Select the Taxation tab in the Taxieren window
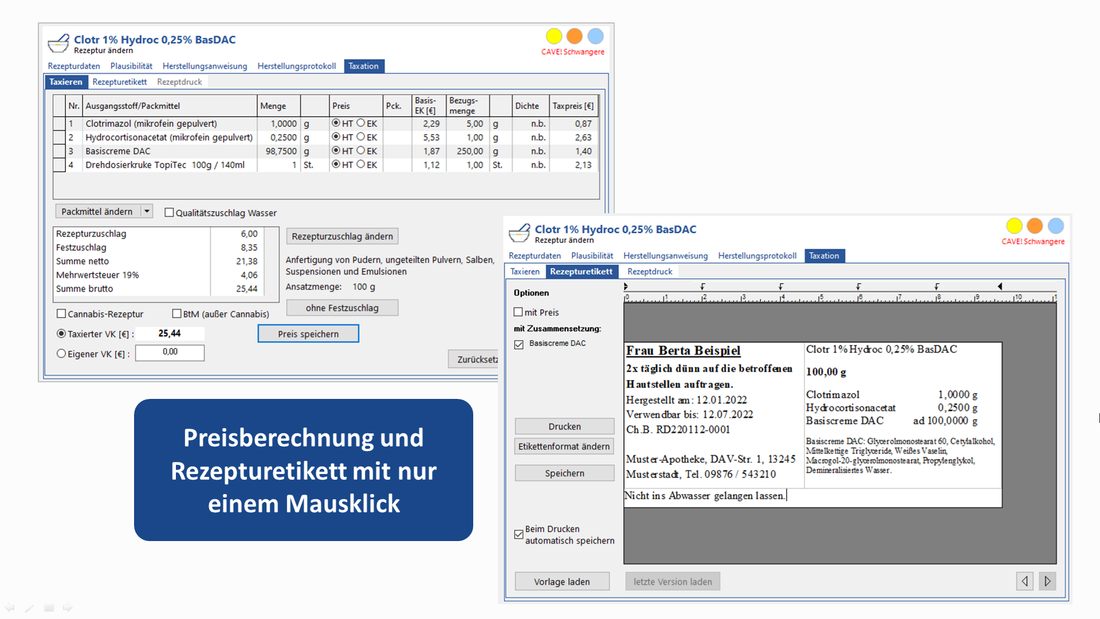Viewport: 1100px width, 619px height. pos(363,66)
